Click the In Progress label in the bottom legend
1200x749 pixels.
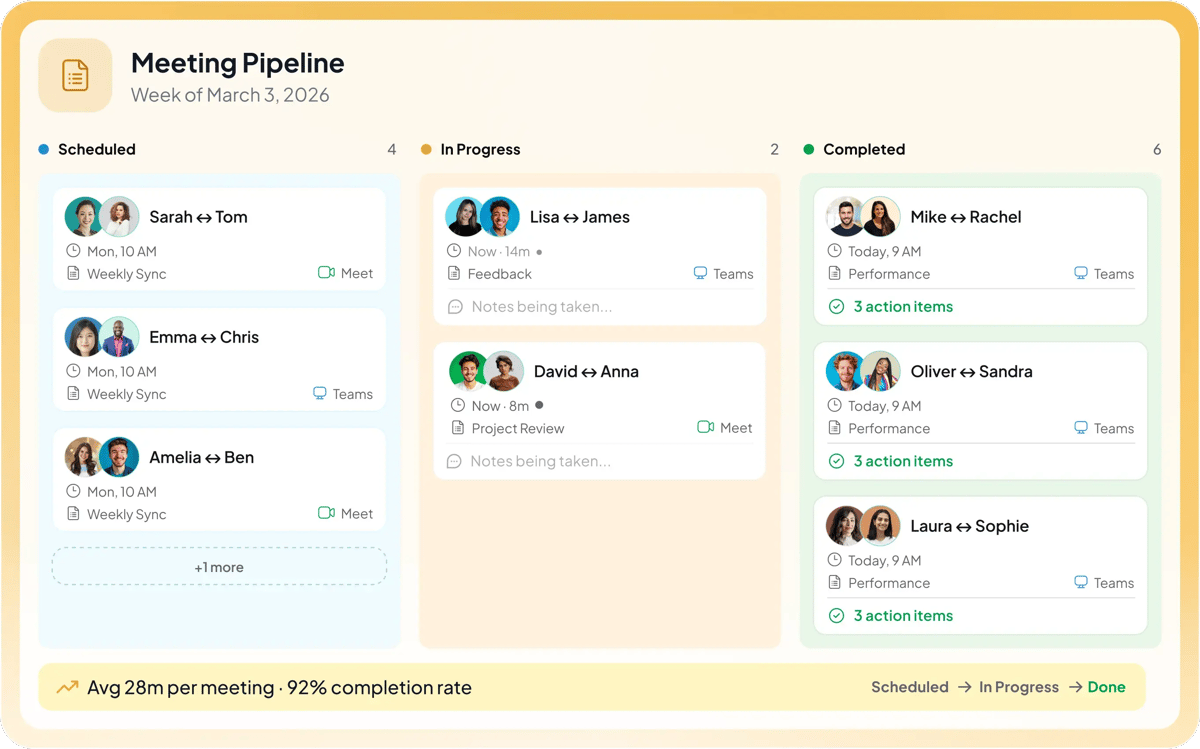[1018, 687]
